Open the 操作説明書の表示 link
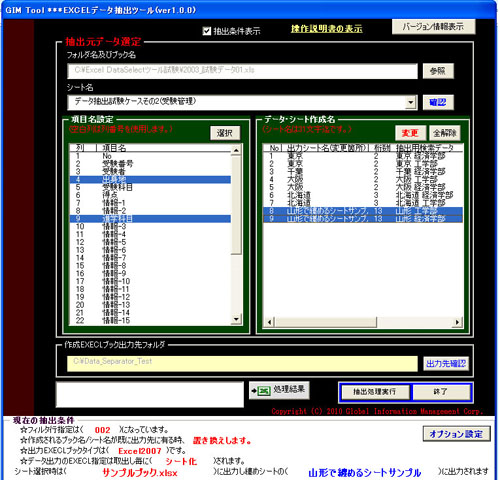The width and height of the screenshot is (500, 480). tap(326, 29)
